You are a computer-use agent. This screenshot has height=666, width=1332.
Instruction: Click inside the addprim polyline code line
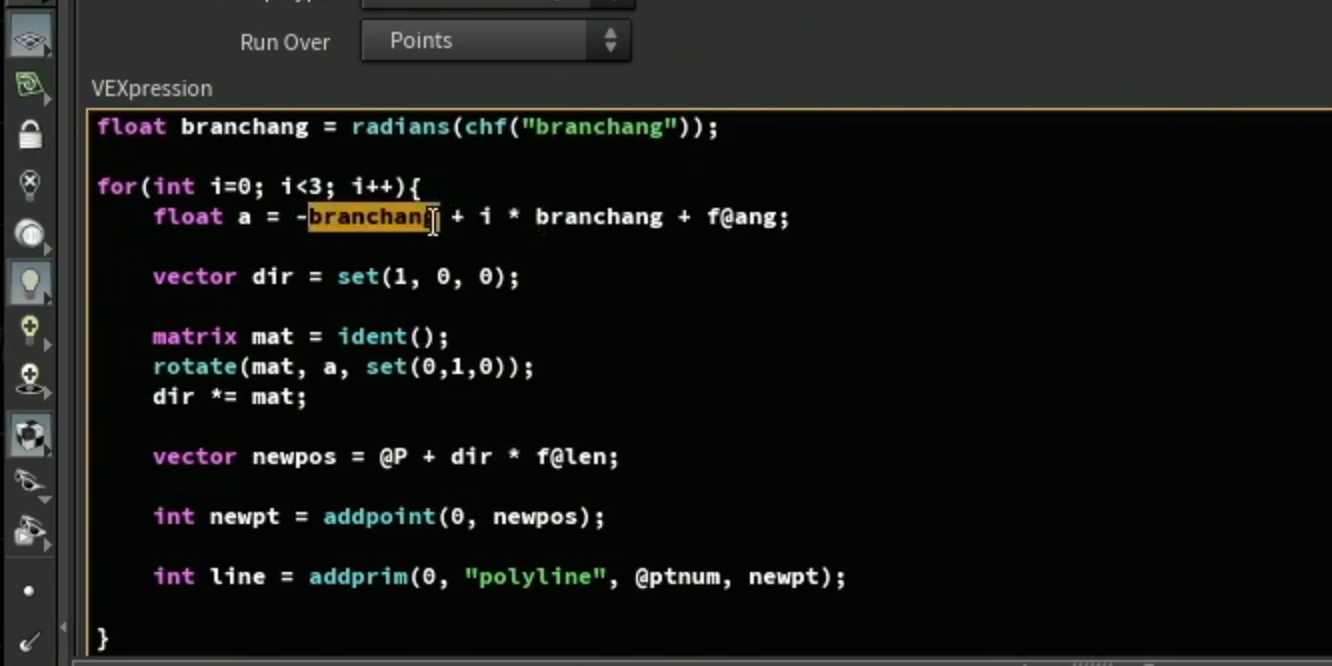499,577
